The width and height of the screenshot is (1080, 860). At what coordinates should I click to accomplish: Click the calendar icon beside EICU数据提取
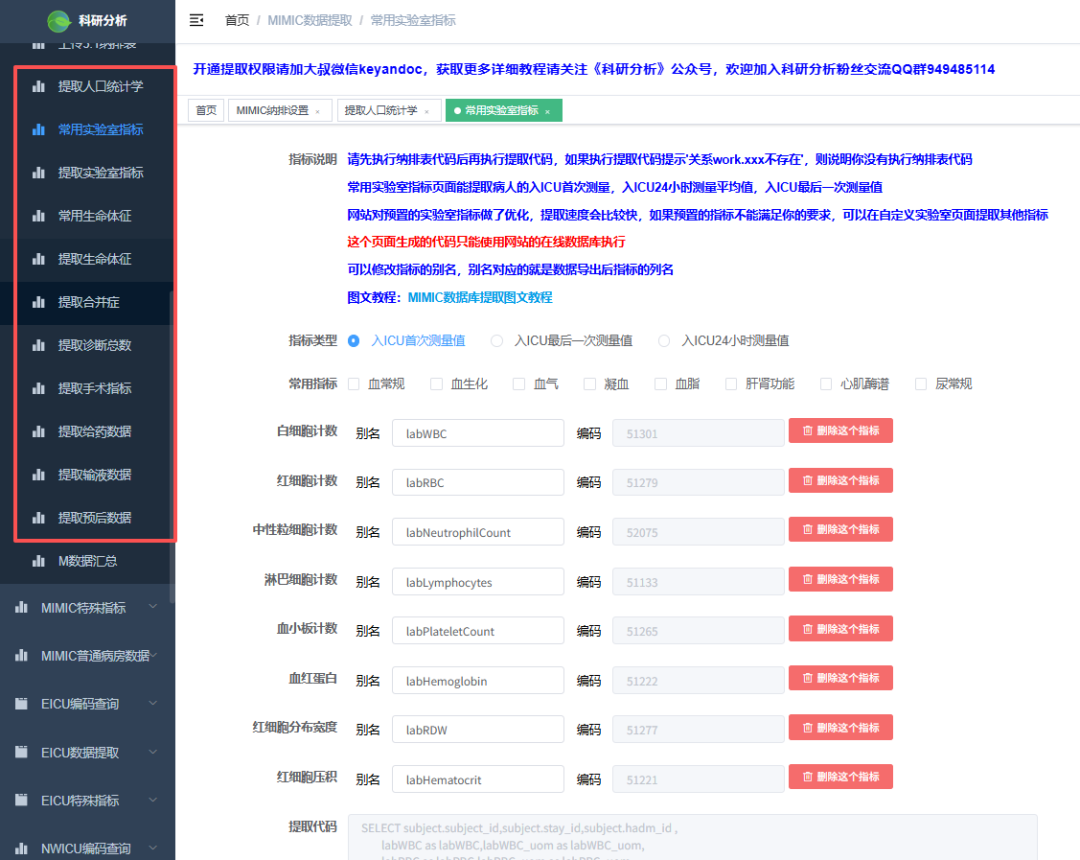tap(21, 752)
